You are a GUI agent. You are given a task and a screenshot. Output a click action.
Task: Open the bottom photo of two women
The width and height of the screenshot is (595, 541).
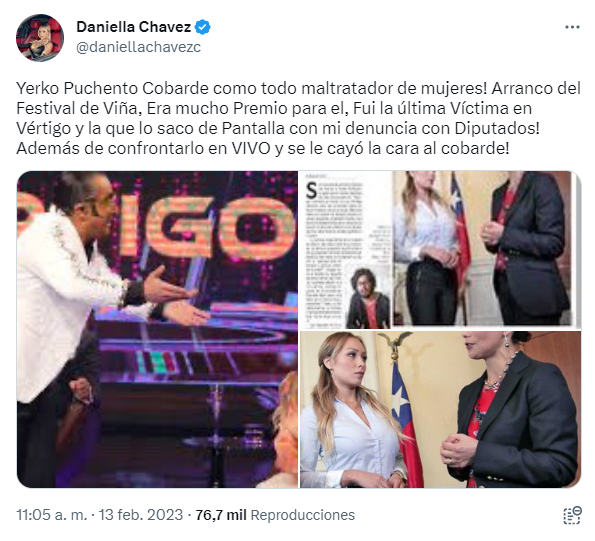coord(441,409)
